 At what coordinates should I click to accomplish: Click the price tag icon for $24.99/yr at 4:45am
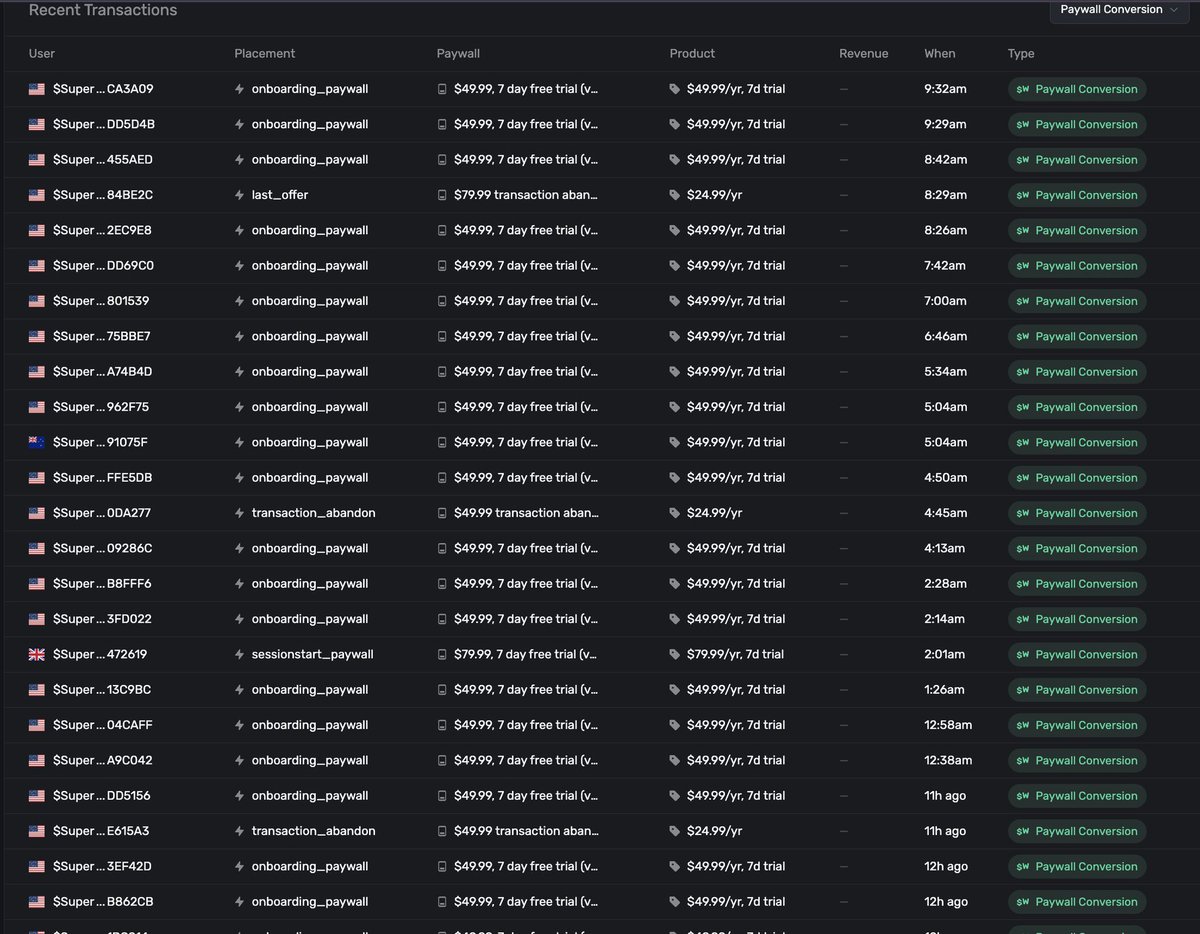click(675, 513)
